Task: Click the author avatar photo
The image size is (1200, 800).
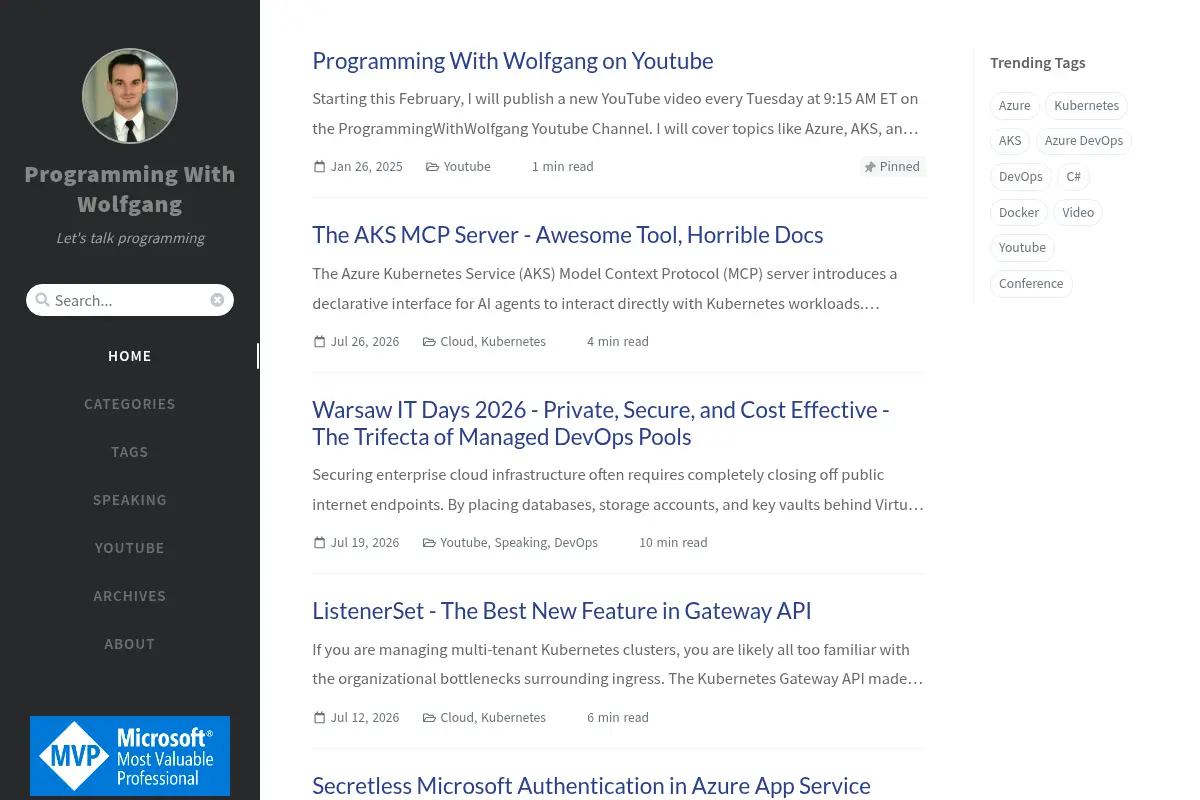Action: point(130,97)
